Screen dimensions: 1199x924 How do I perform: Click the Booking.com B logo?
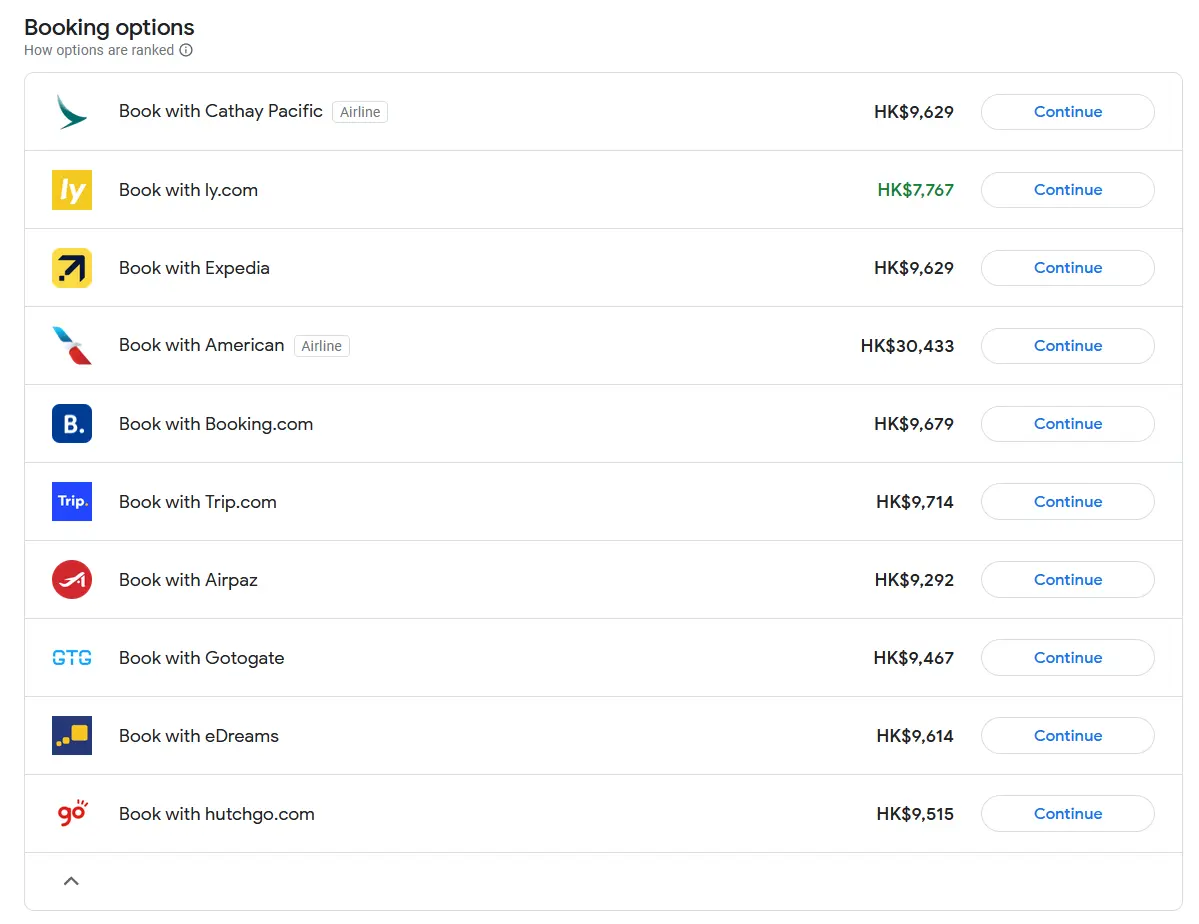pyautogui.click(x=72, y=424)
